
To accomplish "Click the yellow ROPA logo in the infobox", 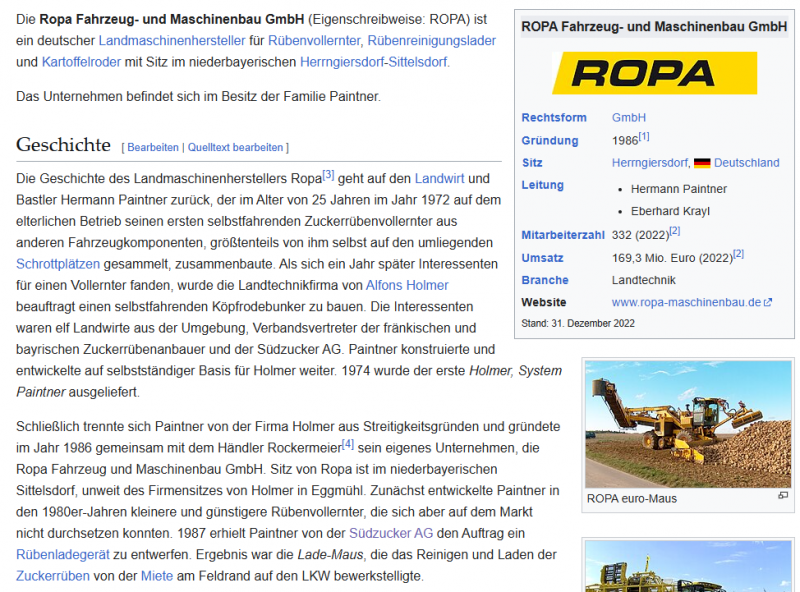I will [653, 73].
